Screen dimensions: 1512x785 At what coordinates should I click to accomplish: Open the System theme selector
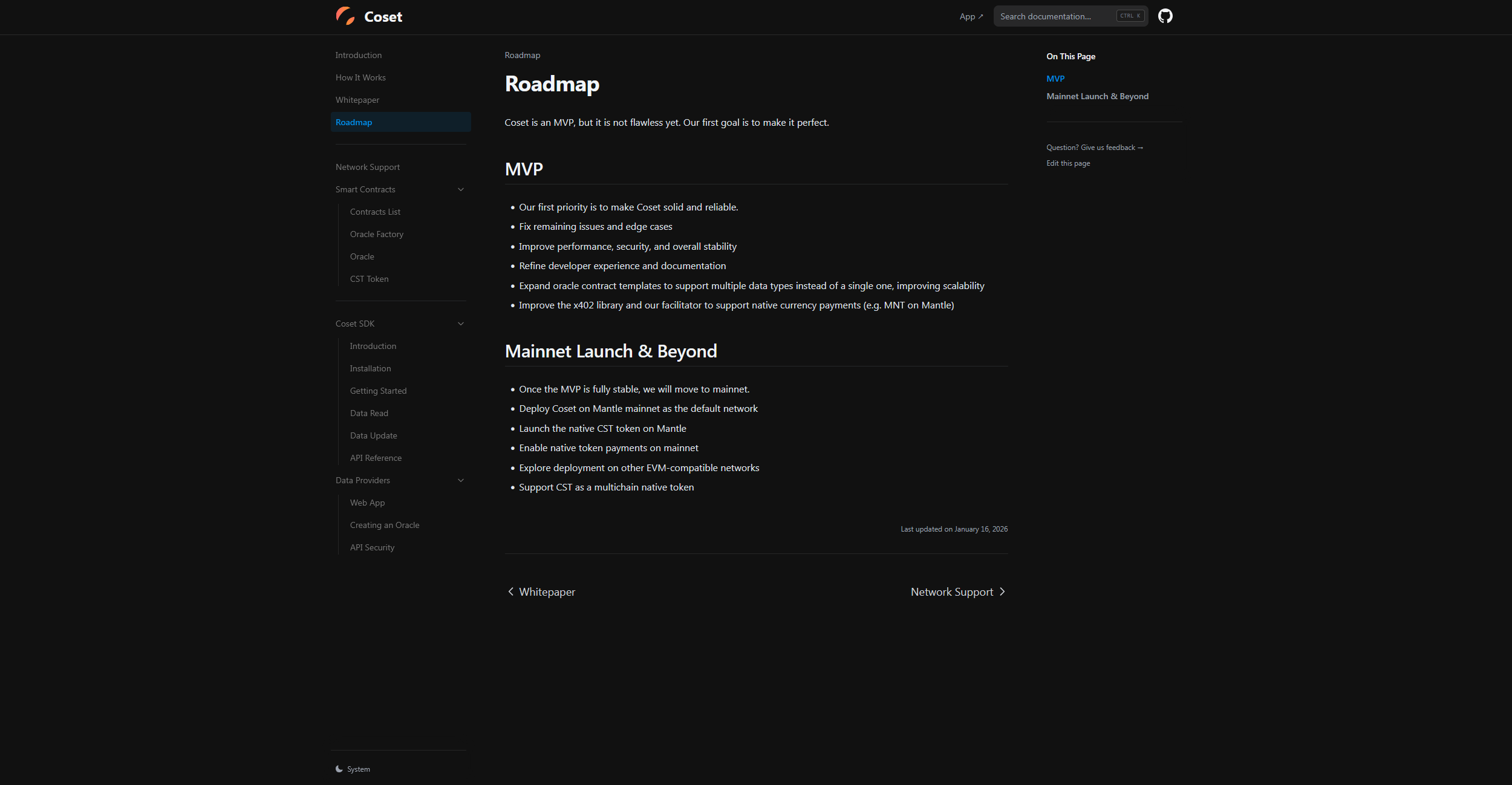(x=358, y=769)
